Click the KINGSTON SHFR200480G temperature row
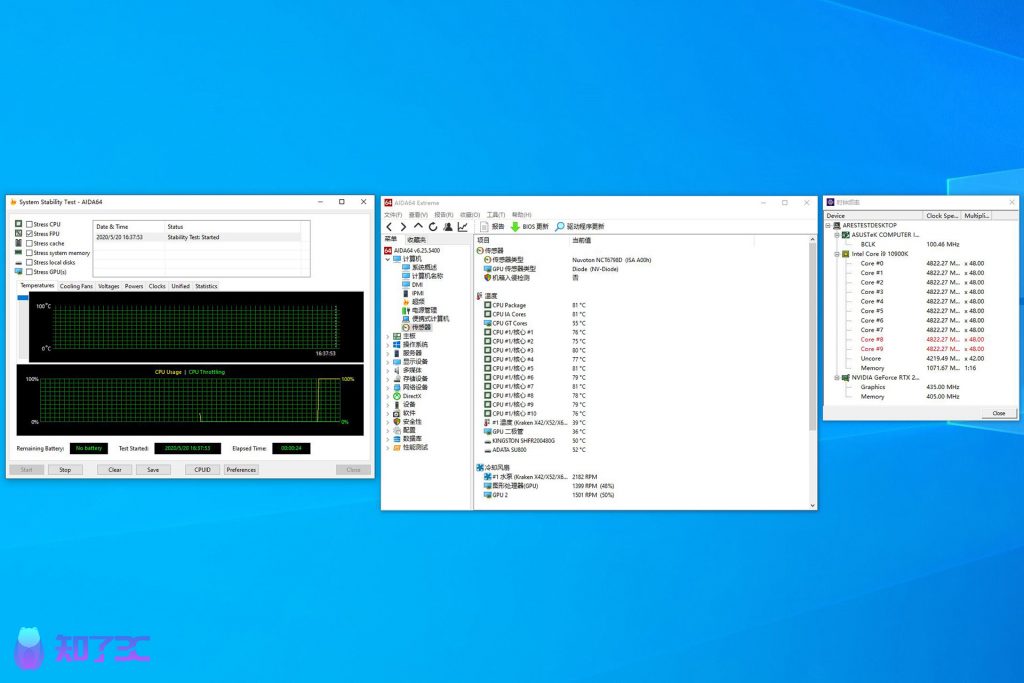This screenshot has height=683, width=1024. pos(535,441)
